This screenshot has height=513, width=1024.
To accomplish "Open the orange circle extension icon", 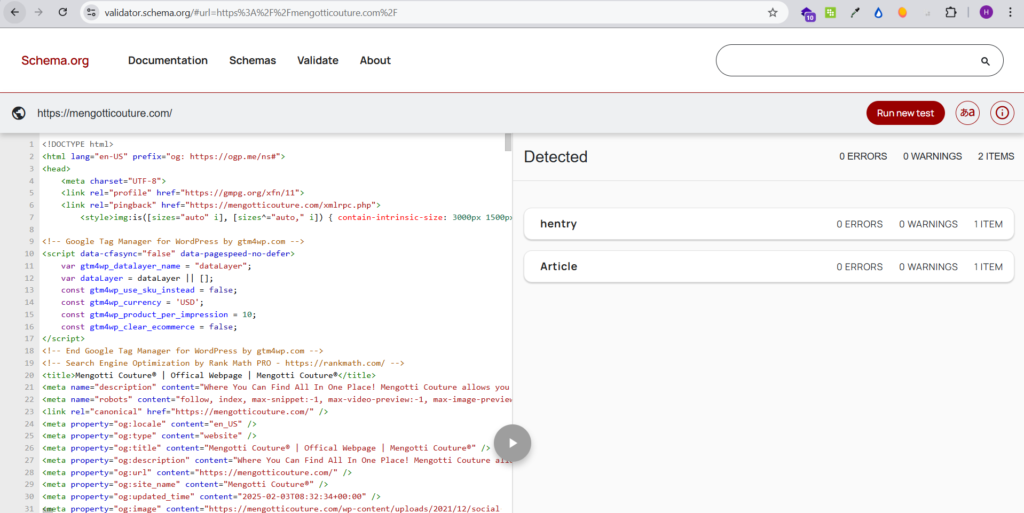I will click(903, 12).
